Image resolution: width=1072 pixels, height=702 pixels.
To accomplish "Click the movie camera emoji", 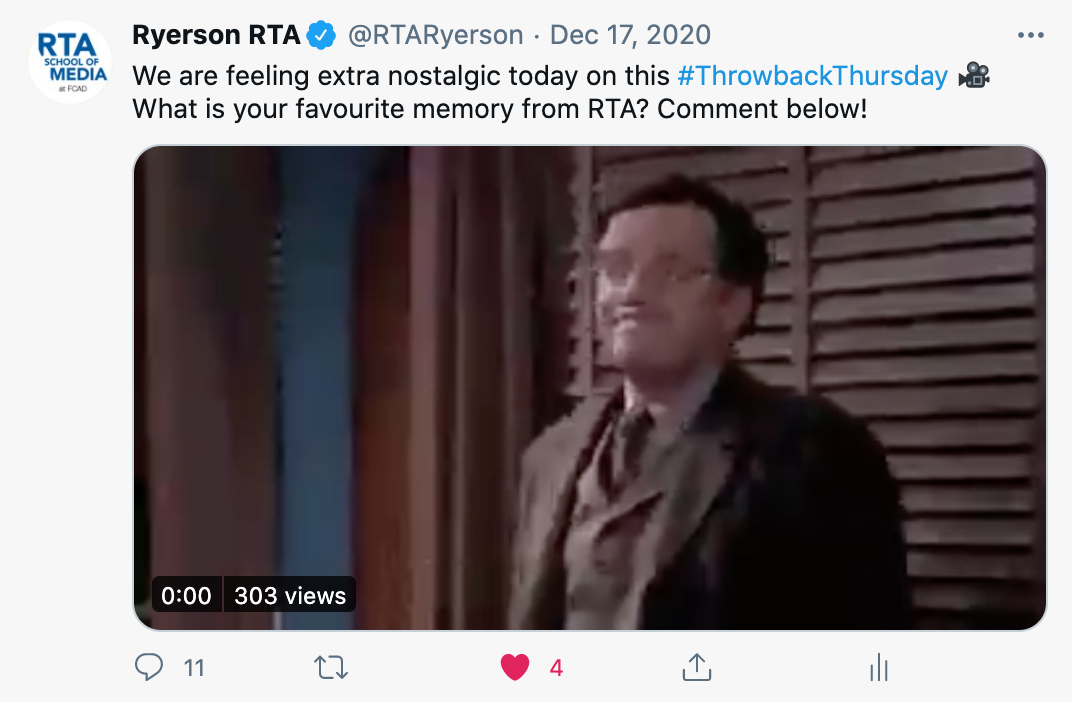I will [974, 75].
